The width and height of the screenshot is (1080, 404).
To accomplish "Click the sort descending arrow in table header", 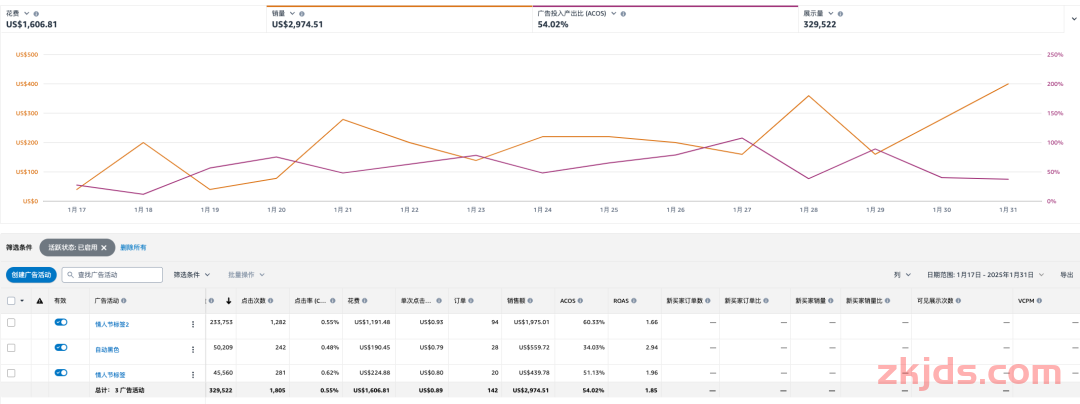I will (228, 301).
